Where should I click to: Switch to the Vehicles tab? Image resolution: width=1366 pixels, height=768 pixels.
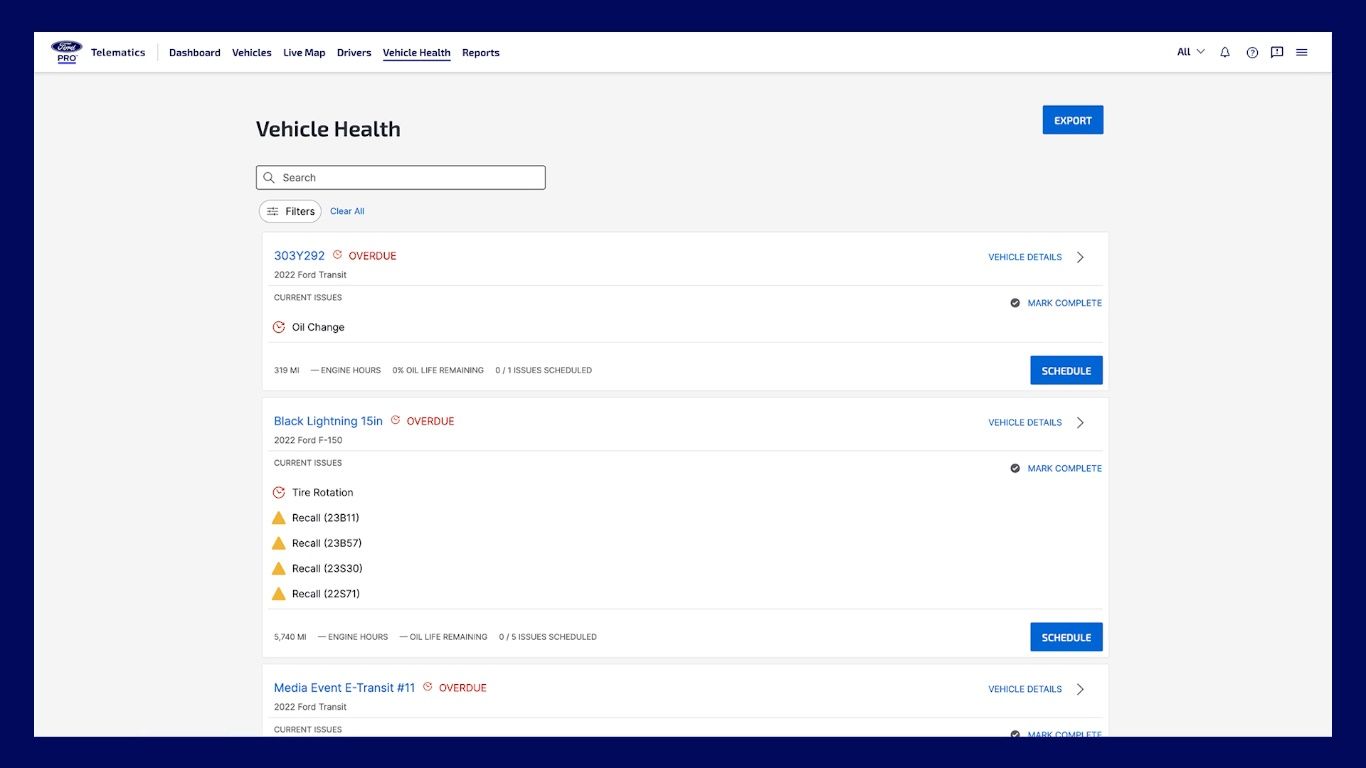[x=252, y=53]
